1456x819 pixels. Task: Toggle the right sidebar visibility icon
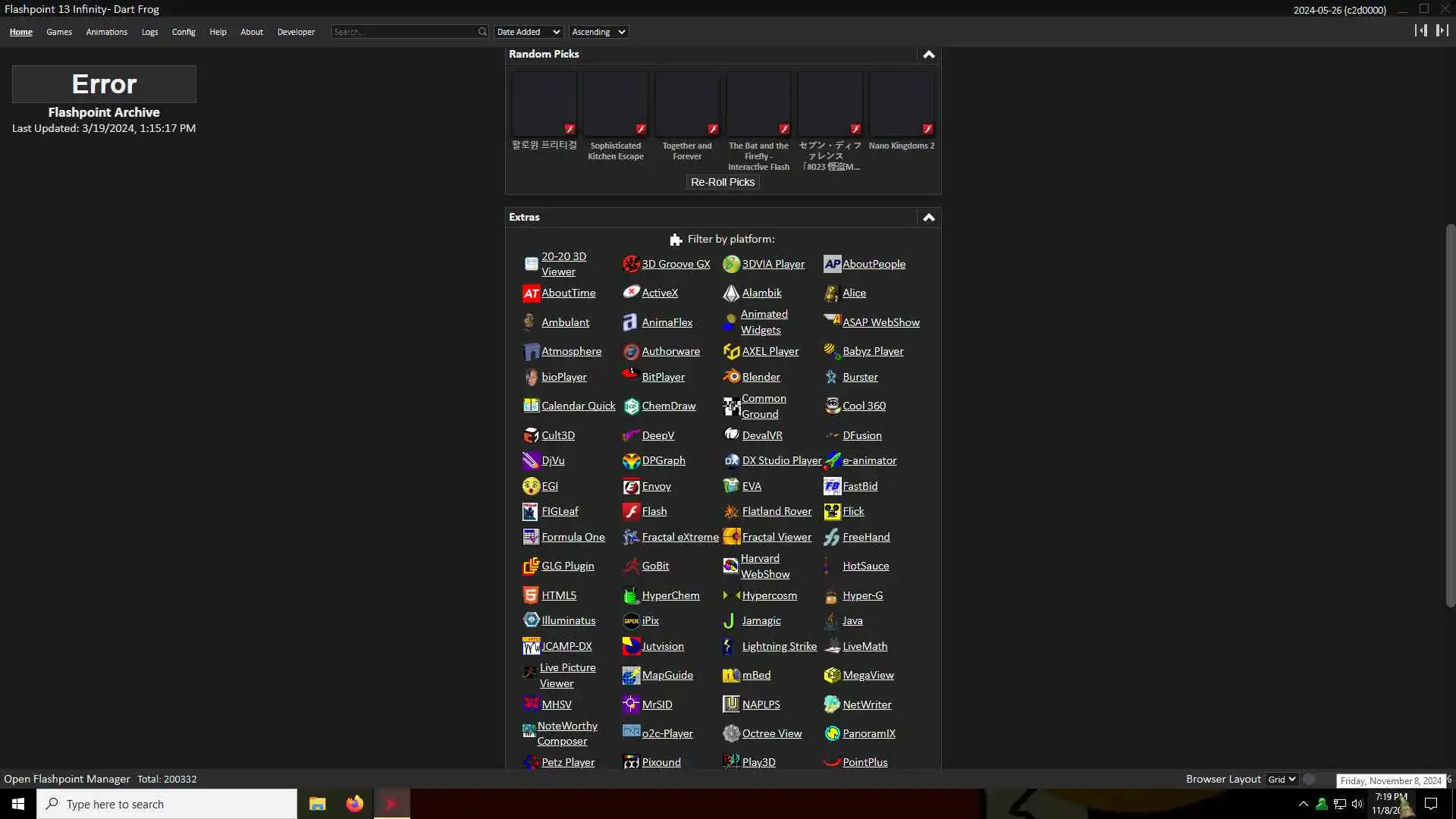point(1442,30)
